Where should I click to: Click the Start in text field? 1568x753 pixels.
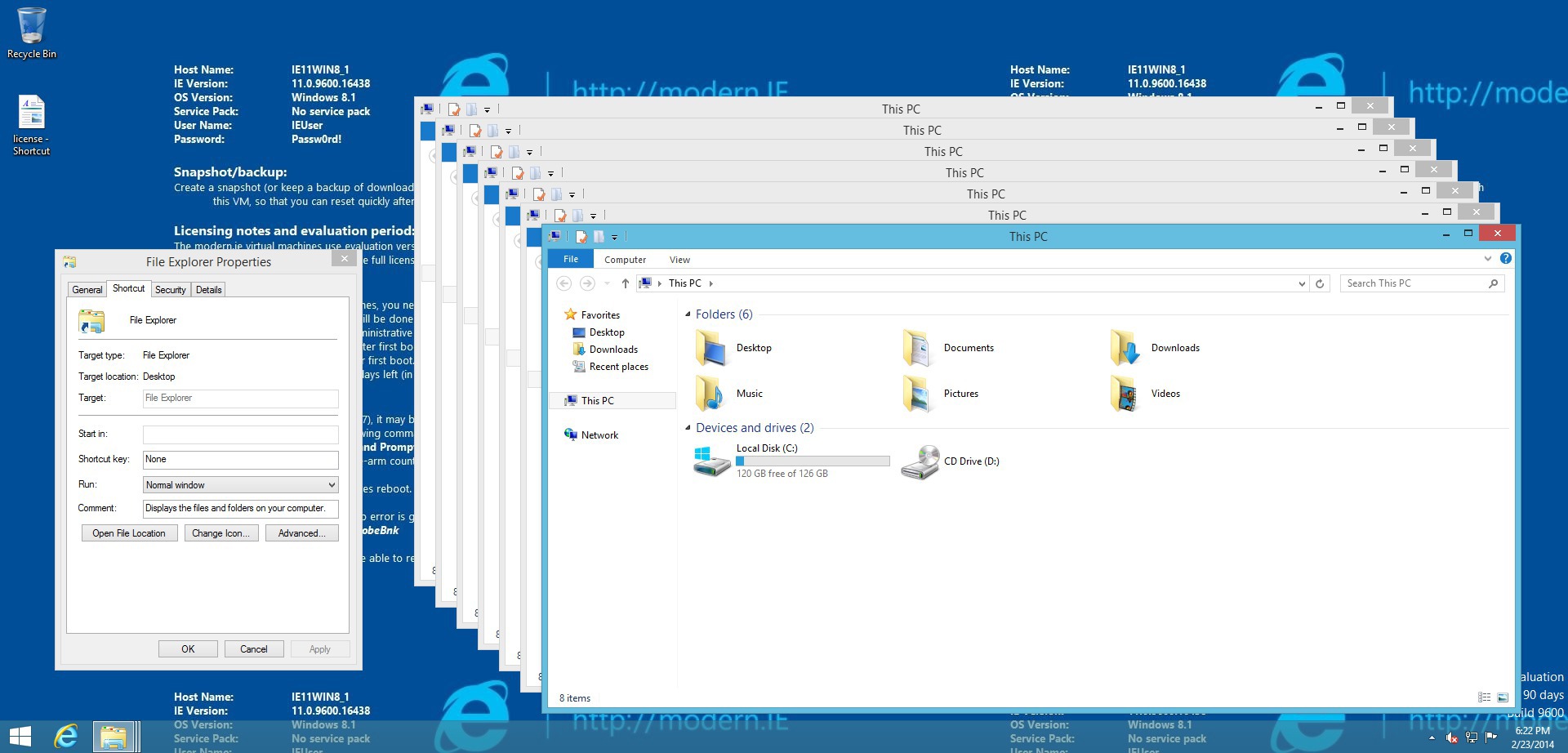(241, 434)
